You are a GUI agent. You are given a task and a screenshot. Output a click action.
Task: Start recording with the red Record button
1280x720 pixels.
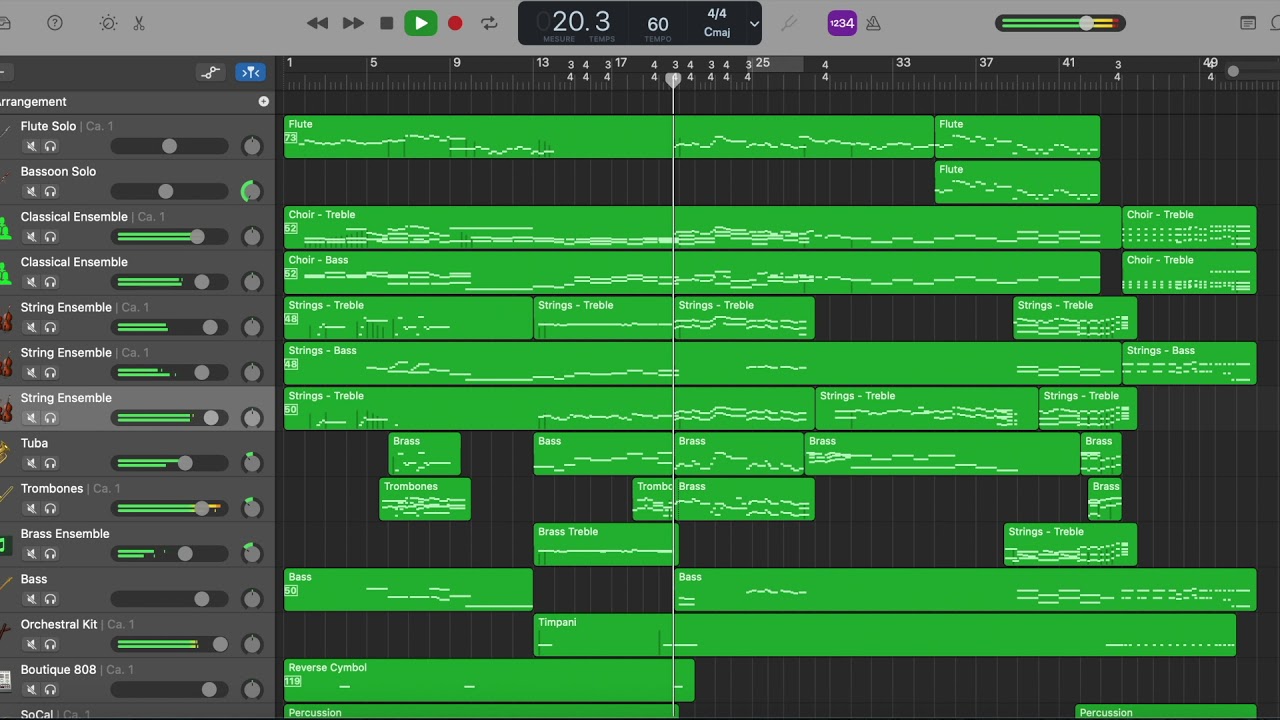[455, 23]
